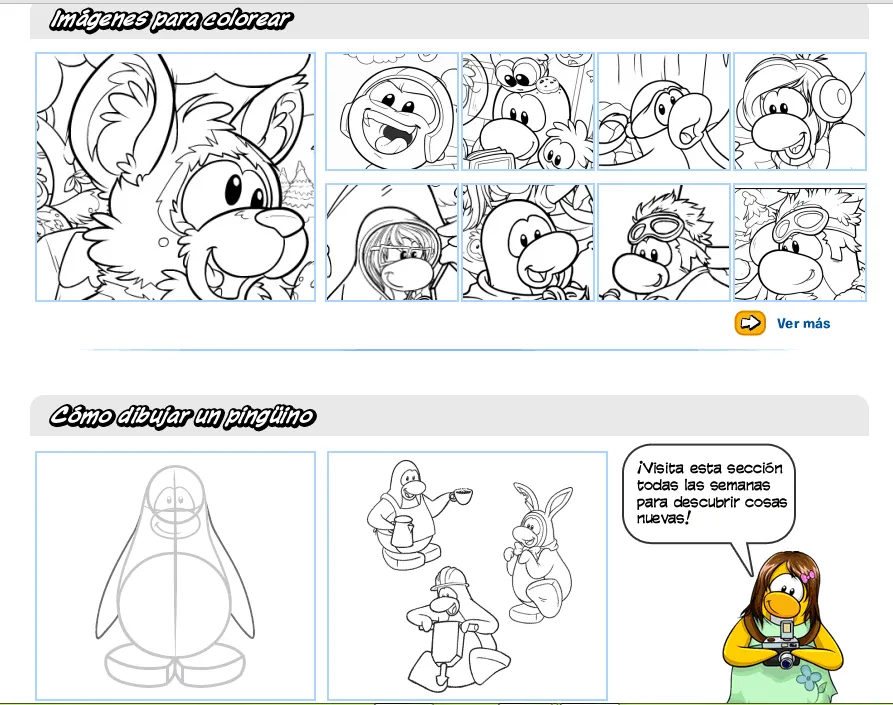Select the penguin wearing headphones coloring page
Viewport: 893px width, 705px height.
click(x=800, y=110)
